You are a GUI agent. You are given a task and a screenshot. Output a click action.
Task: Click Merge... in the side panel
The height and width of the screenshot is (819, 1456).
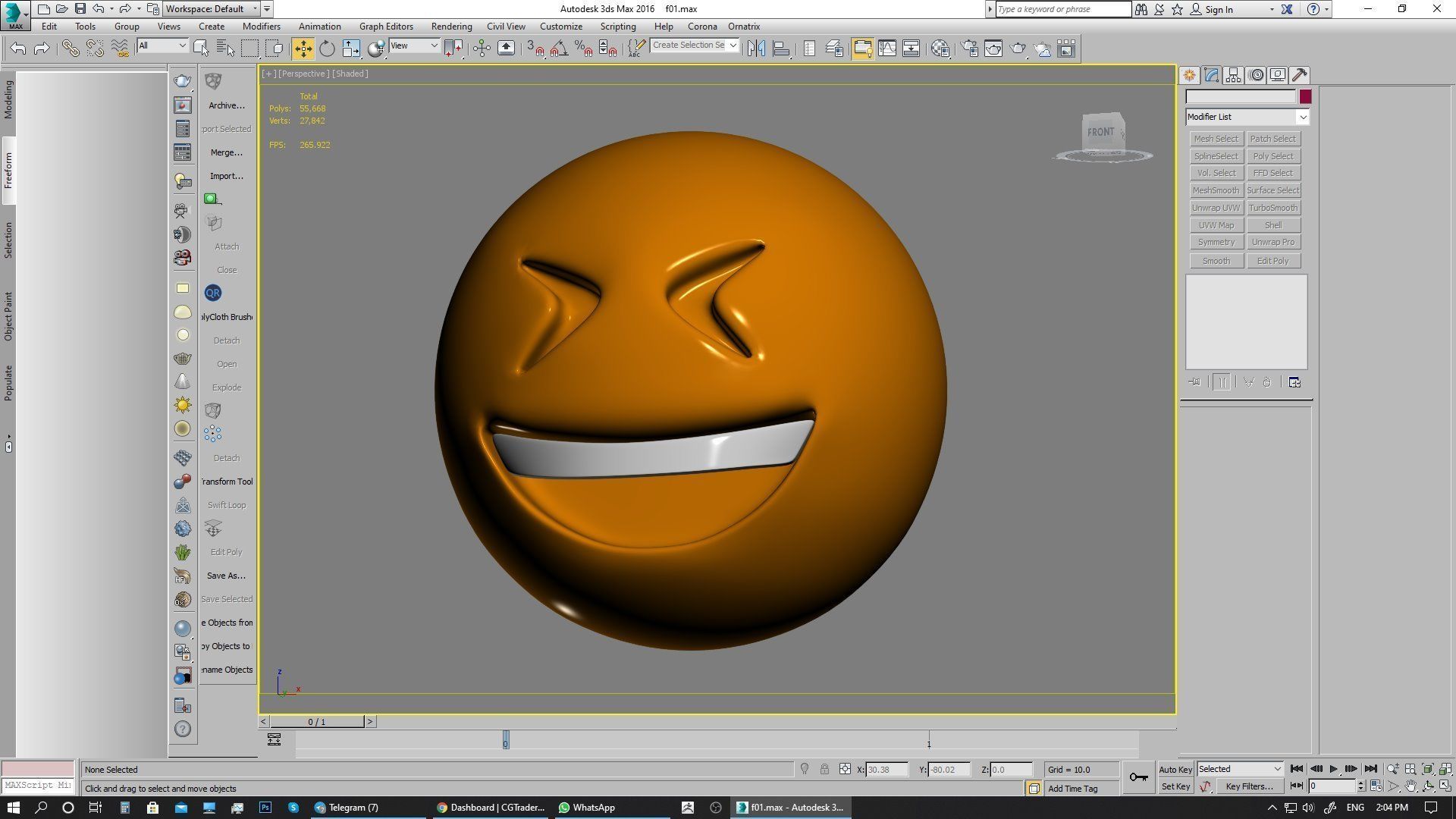(226, 152)
